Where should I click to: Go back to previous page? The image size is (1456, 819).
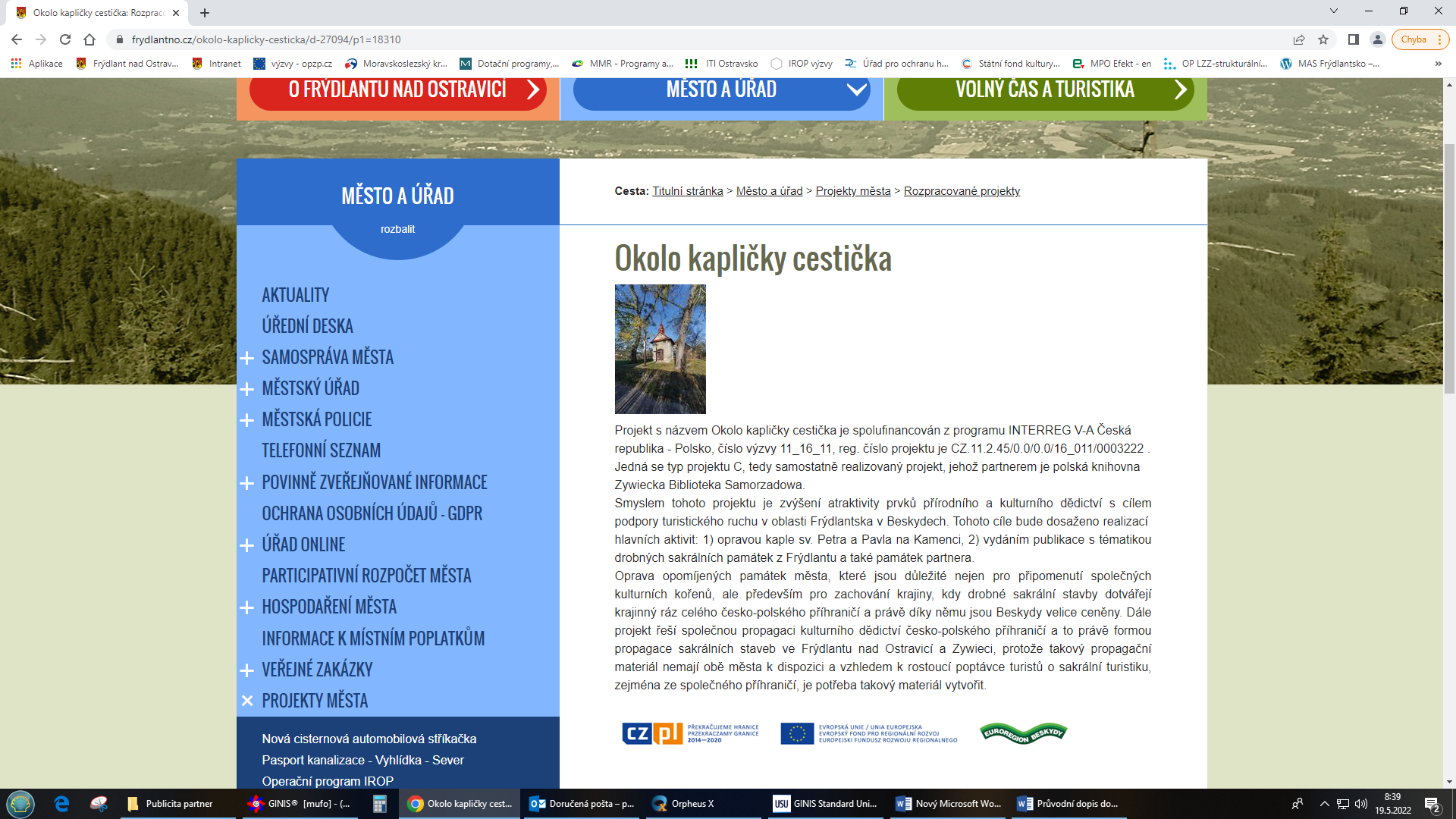[x=17, y=39]
